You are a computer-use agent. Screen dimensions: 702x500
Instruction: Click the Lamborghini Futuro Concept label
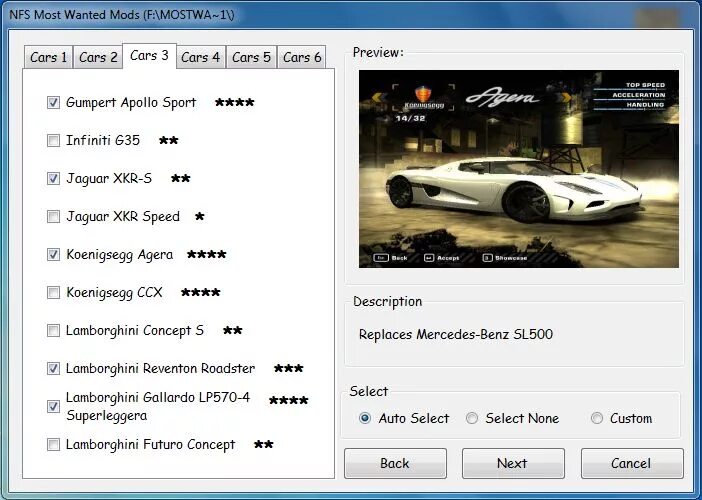coord(150,444)
